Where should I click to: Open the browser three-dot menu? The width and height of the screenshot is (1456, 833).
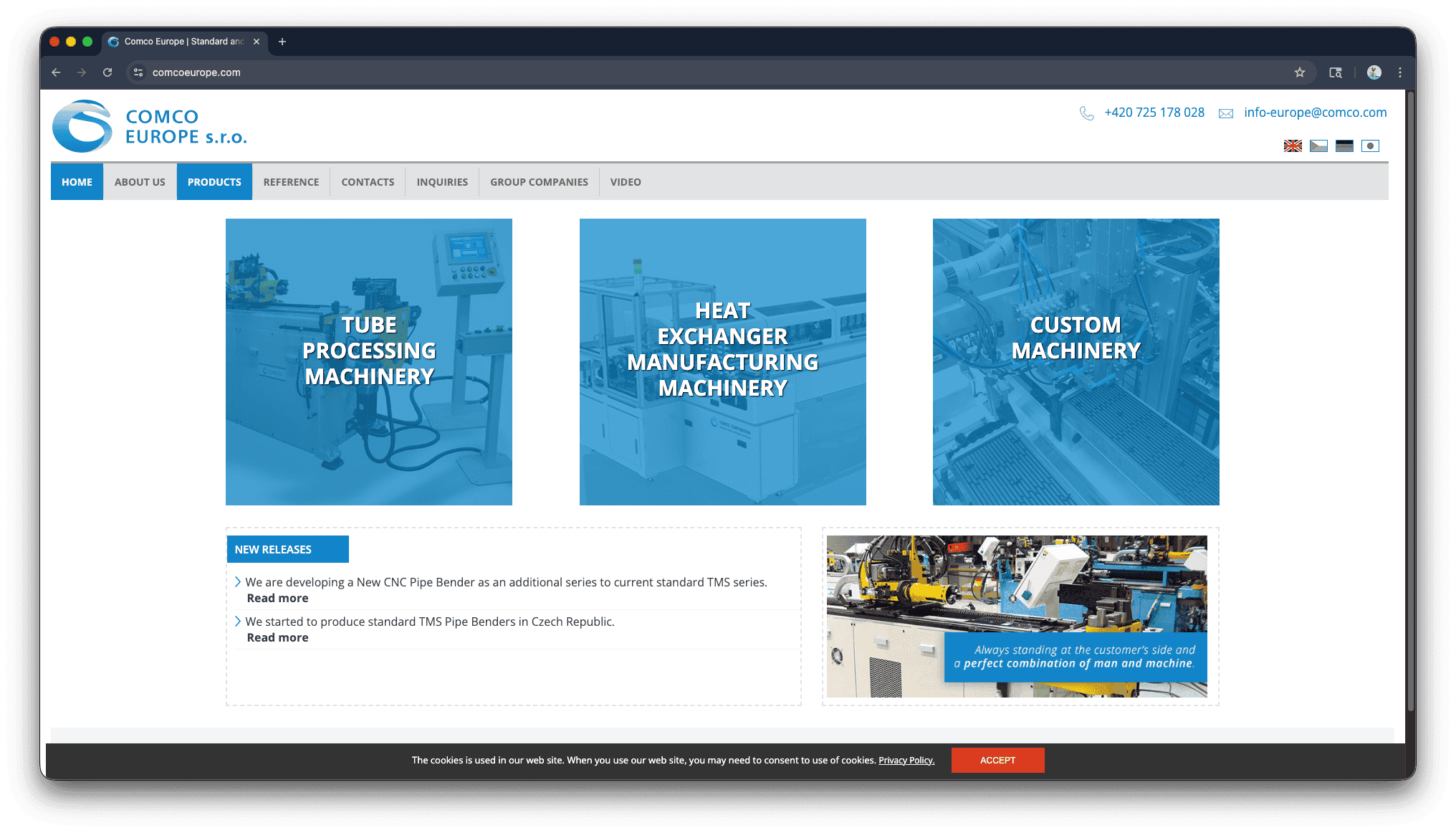click(x=1400, y=72)
